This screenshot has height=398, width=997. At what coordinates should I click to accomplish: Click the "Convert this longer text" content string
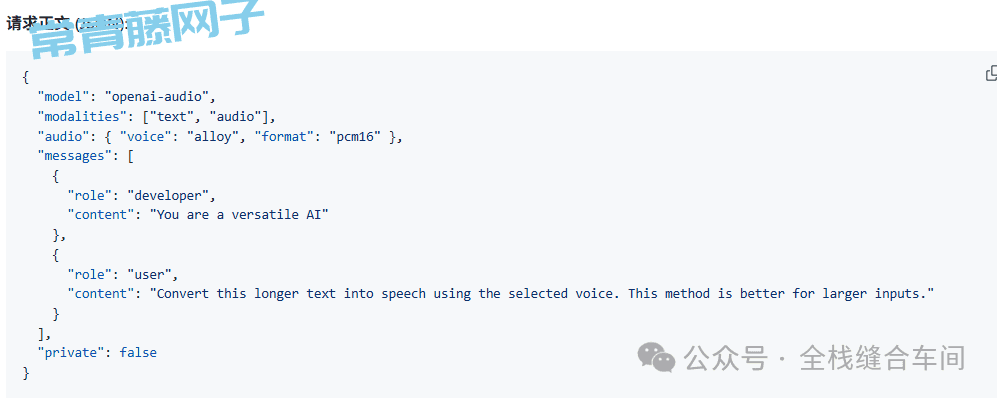542,294
